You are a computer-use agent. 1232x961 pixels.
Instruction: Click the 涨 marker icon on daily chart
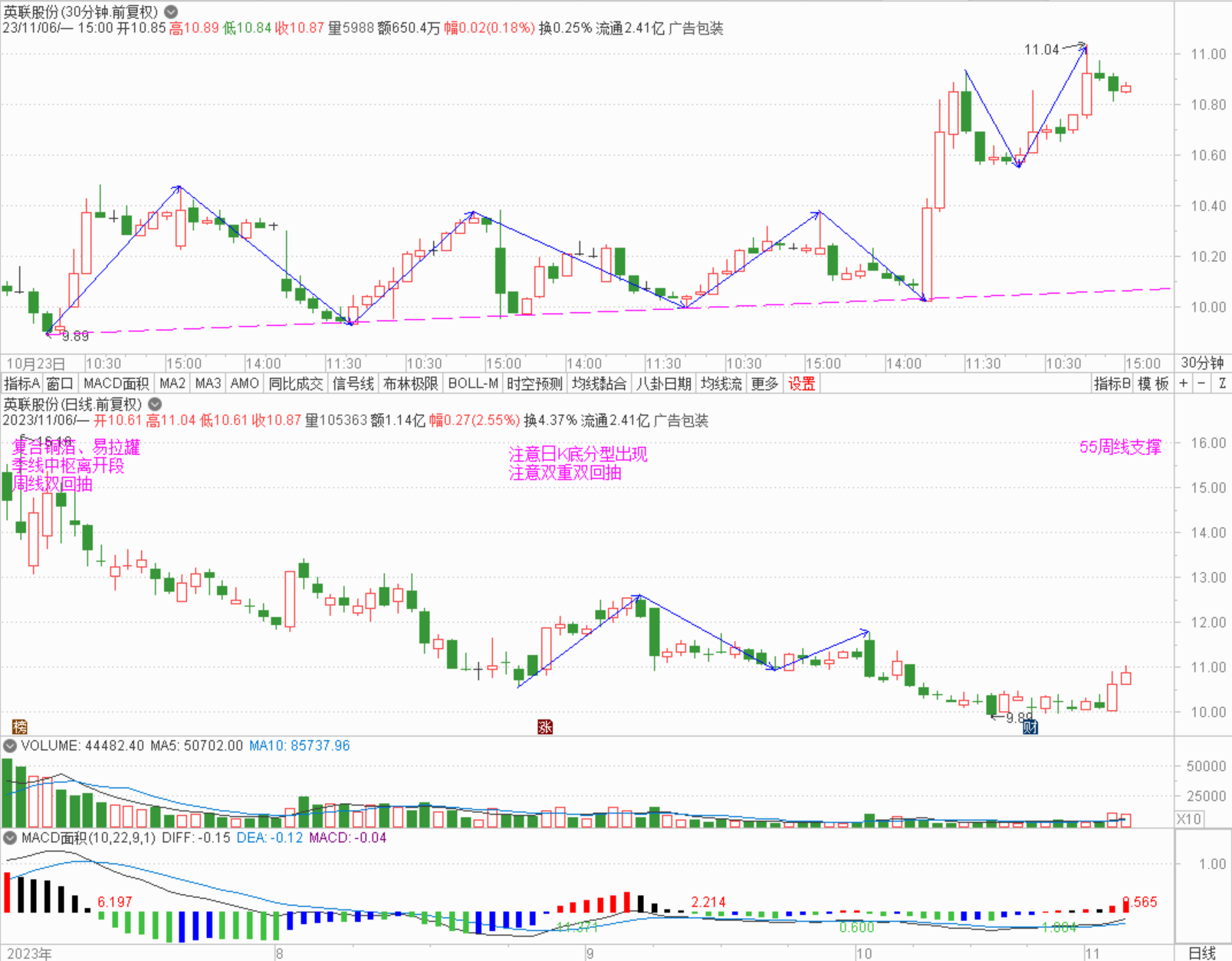point(545,726)
